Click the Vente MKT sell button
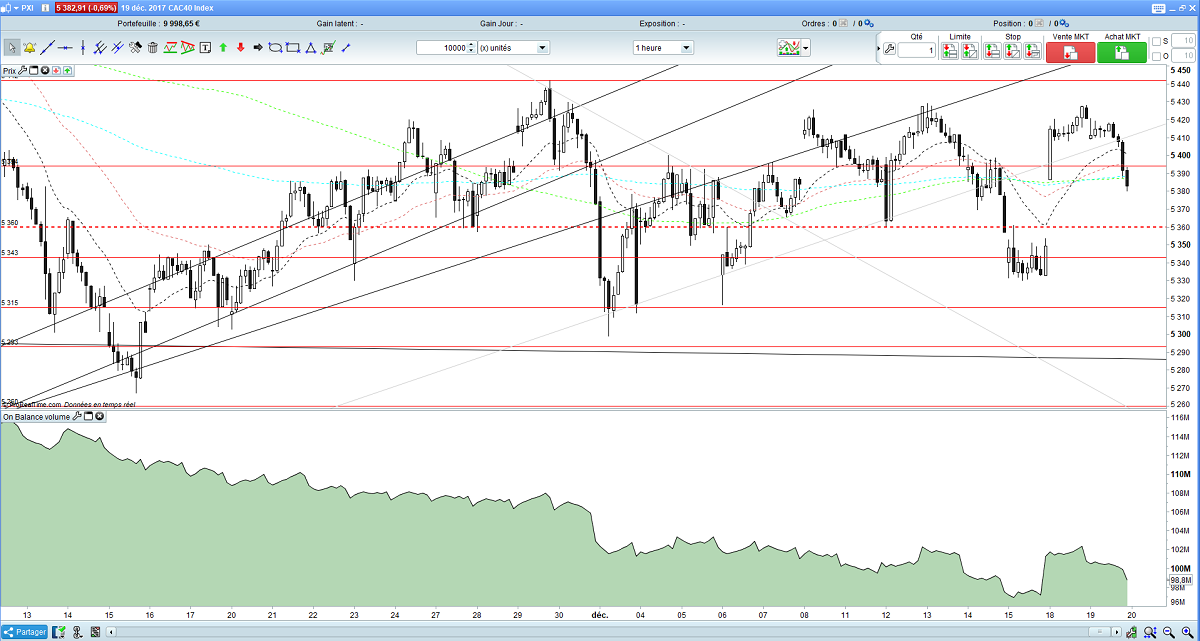The height and width of the screenshot is (641, 1200). [1071, 52]
